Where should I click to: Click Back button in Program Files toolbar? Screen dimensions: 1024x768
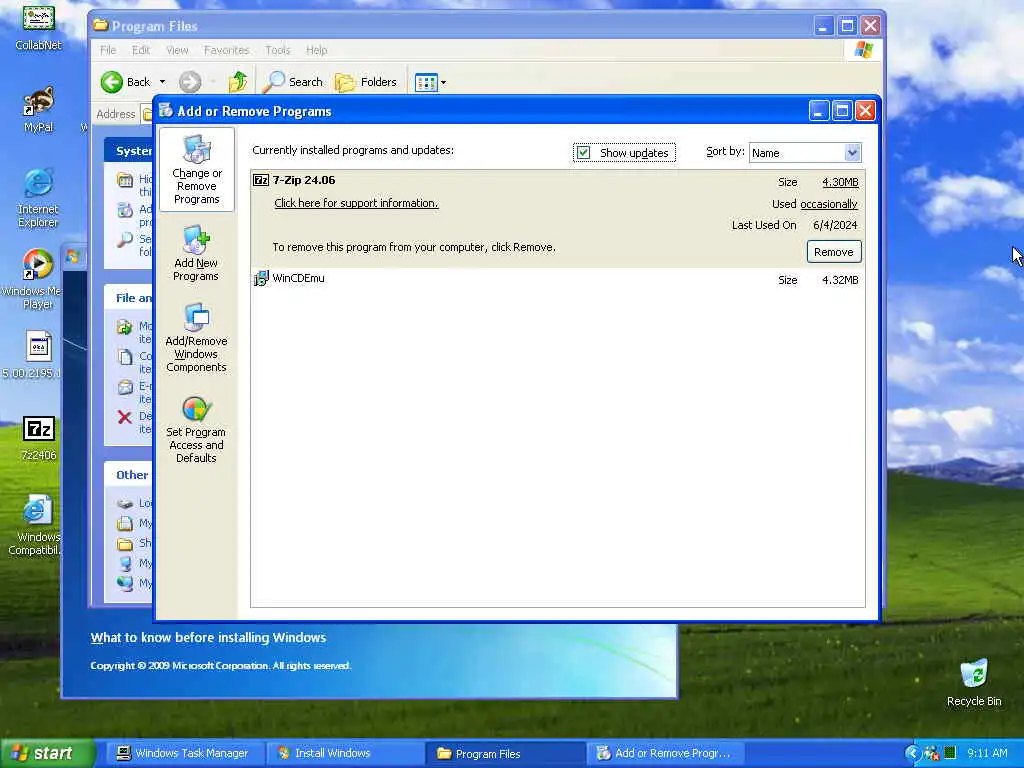pos(126,82)
